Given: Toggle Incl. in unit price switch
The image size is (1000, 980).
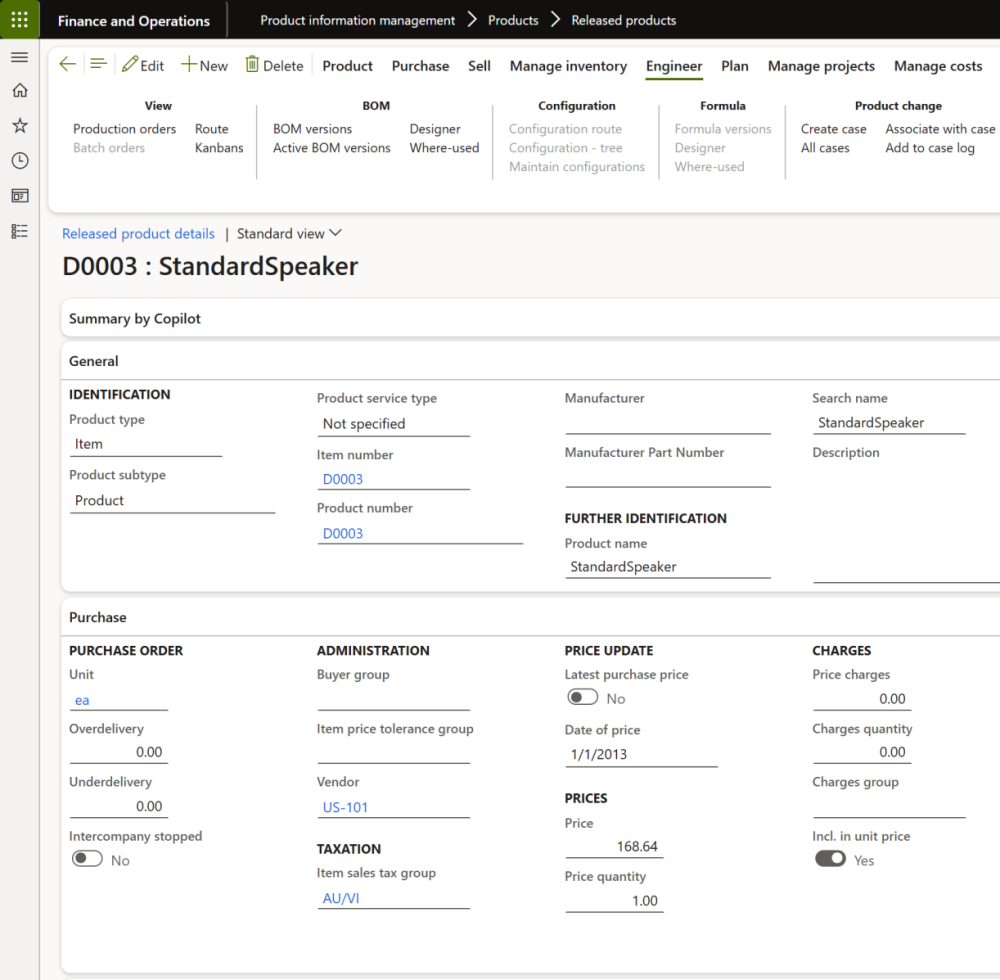Looking at the screenshot, I should point(830,859).
